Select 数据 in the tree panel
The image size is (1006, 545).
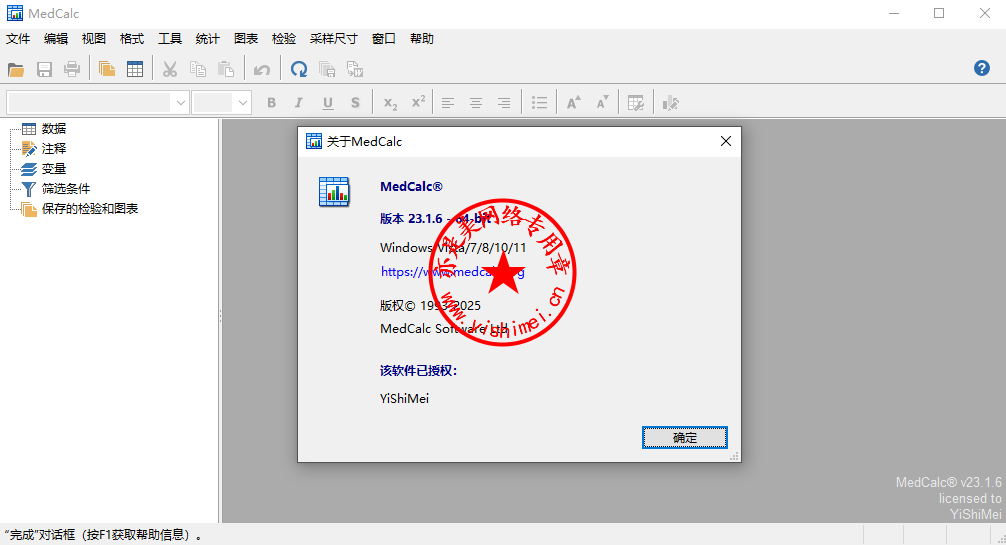[54, 128]
